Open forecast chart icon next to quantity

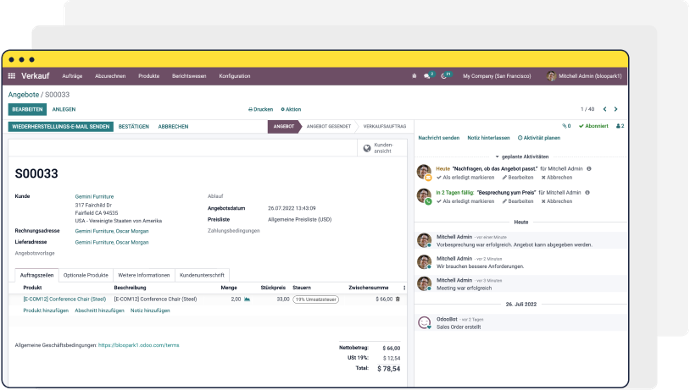247,299
